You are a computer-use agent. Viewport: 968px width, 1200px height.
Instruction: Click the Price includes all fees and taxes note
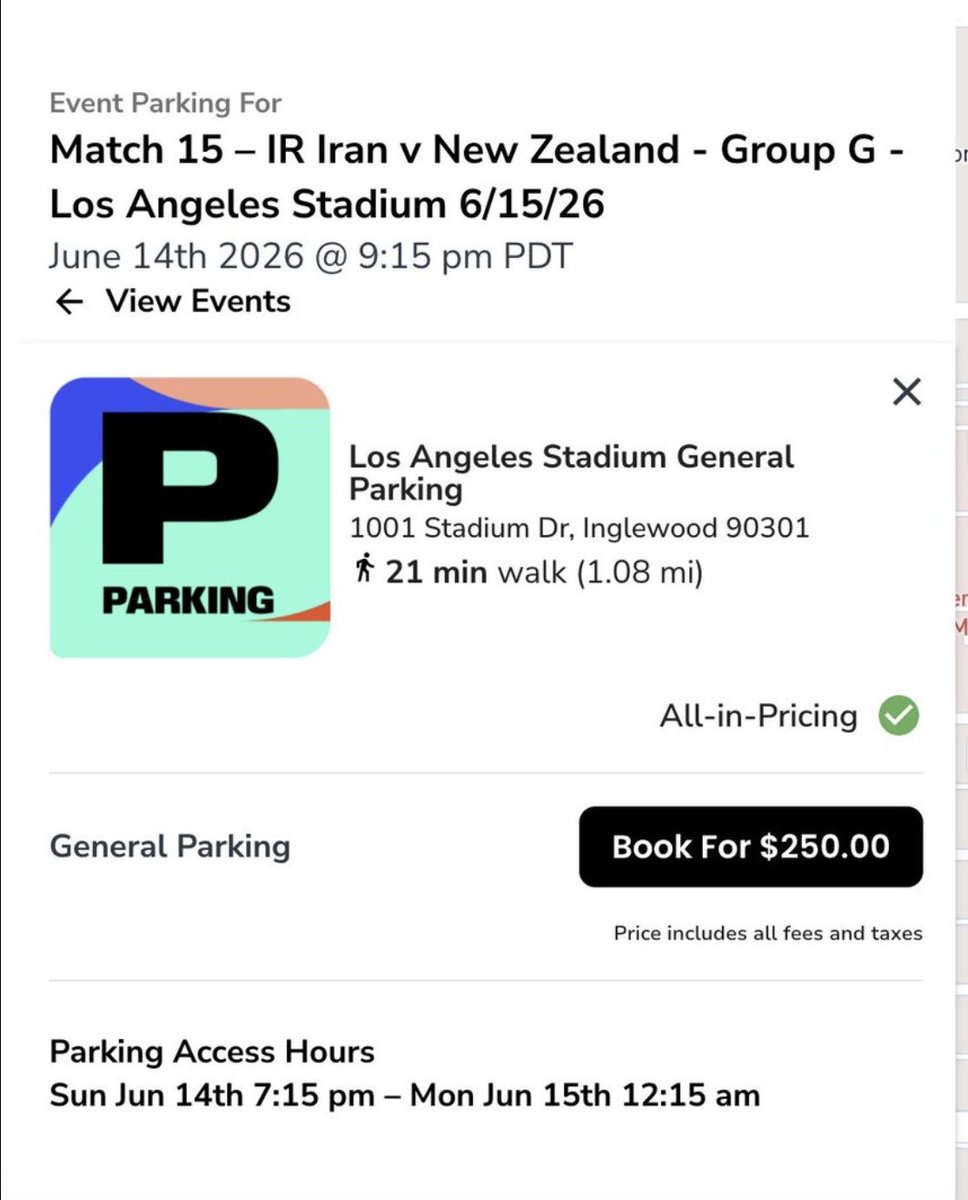(x=768, y=933)
